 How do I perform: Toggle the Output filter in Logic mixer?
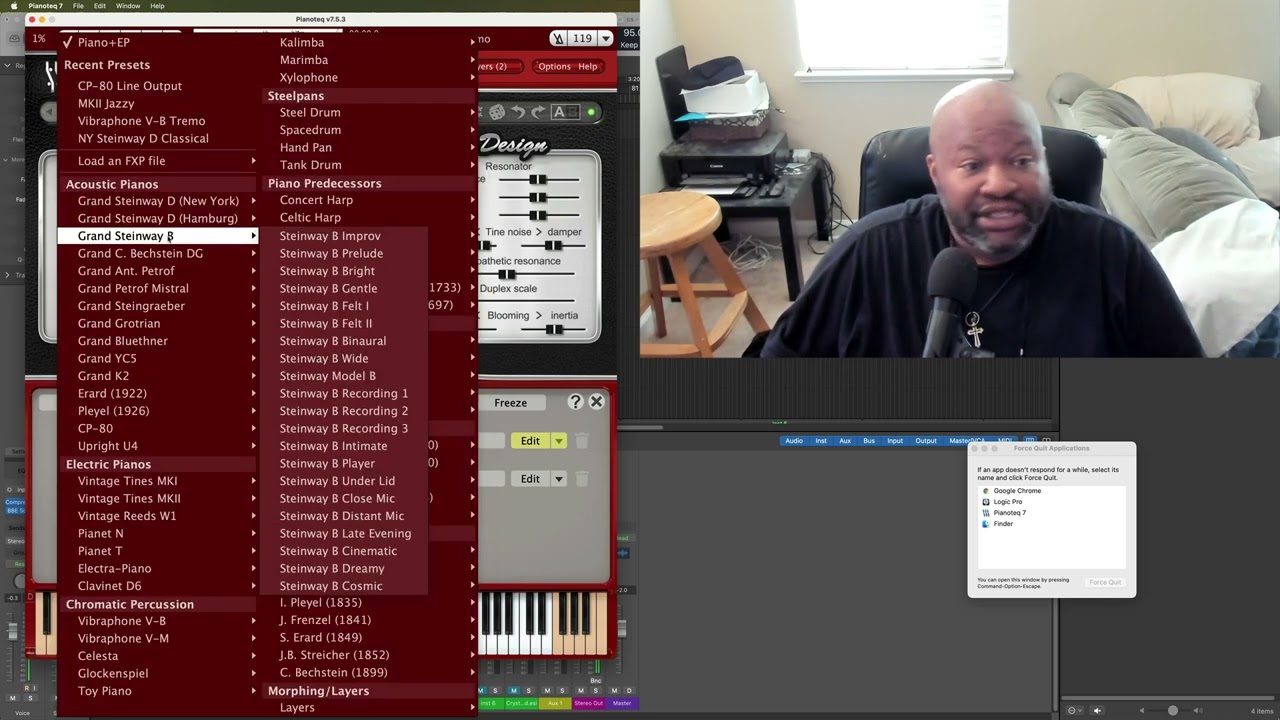coord(926,441)
